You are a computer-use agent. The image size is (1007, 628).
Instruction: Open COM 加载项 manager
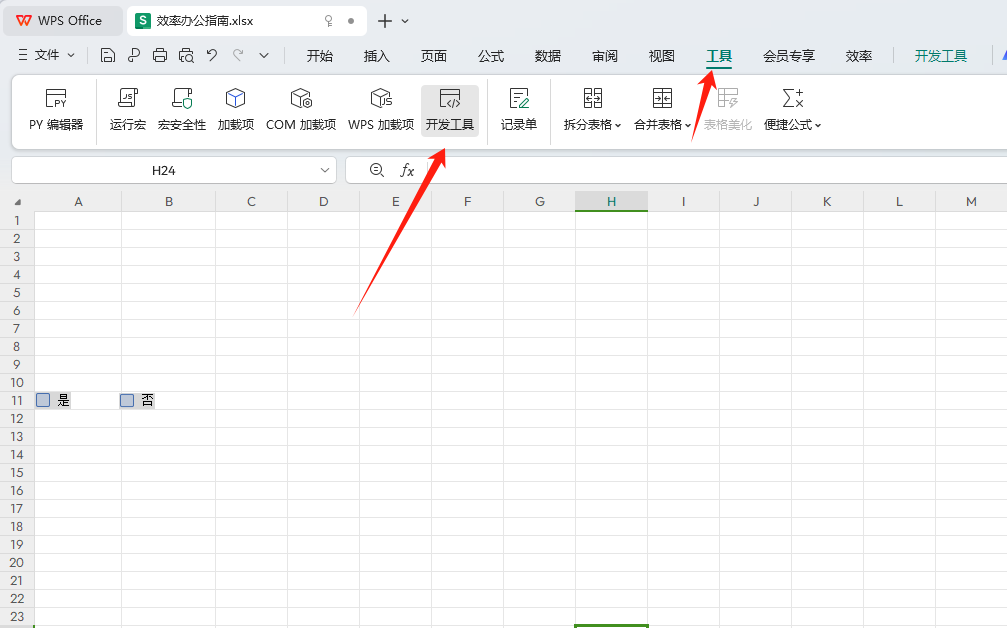(301, 110)
